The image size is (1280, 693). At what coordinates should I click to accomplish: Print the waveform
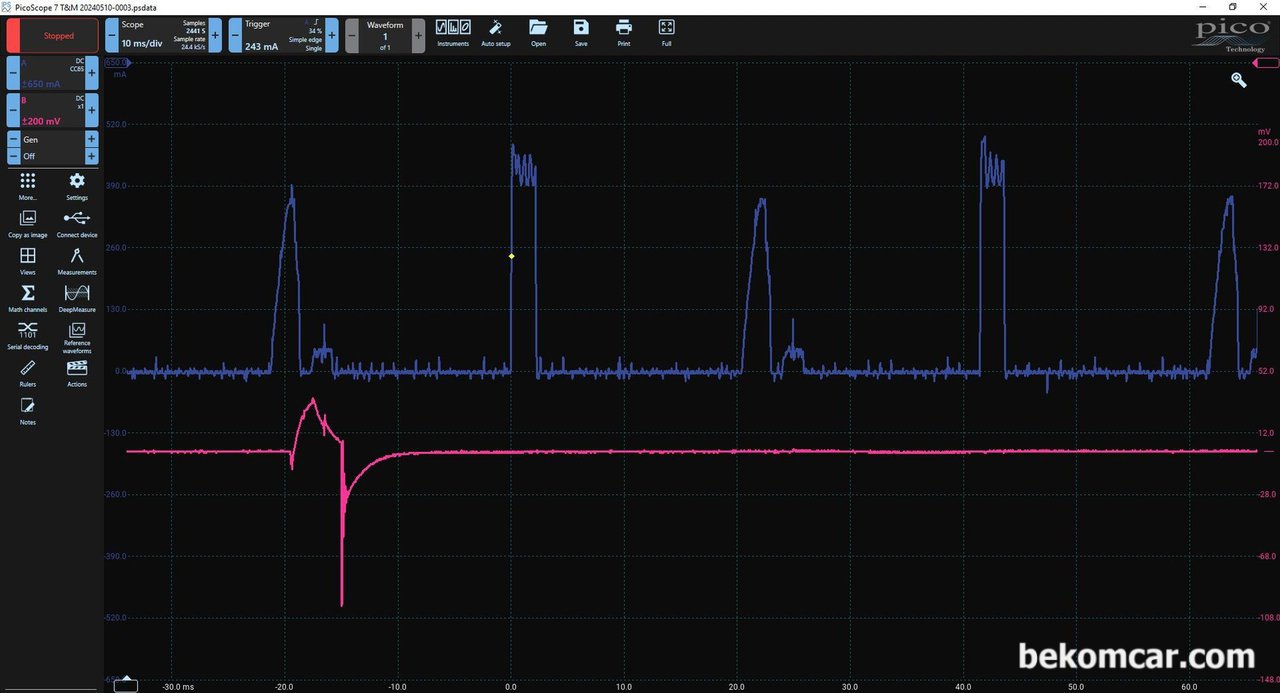pos(624,33)
